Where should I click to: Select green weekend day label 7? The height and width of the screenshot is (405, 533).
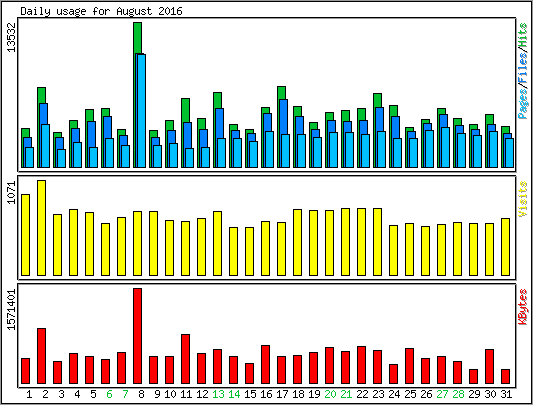pos(125,394)
